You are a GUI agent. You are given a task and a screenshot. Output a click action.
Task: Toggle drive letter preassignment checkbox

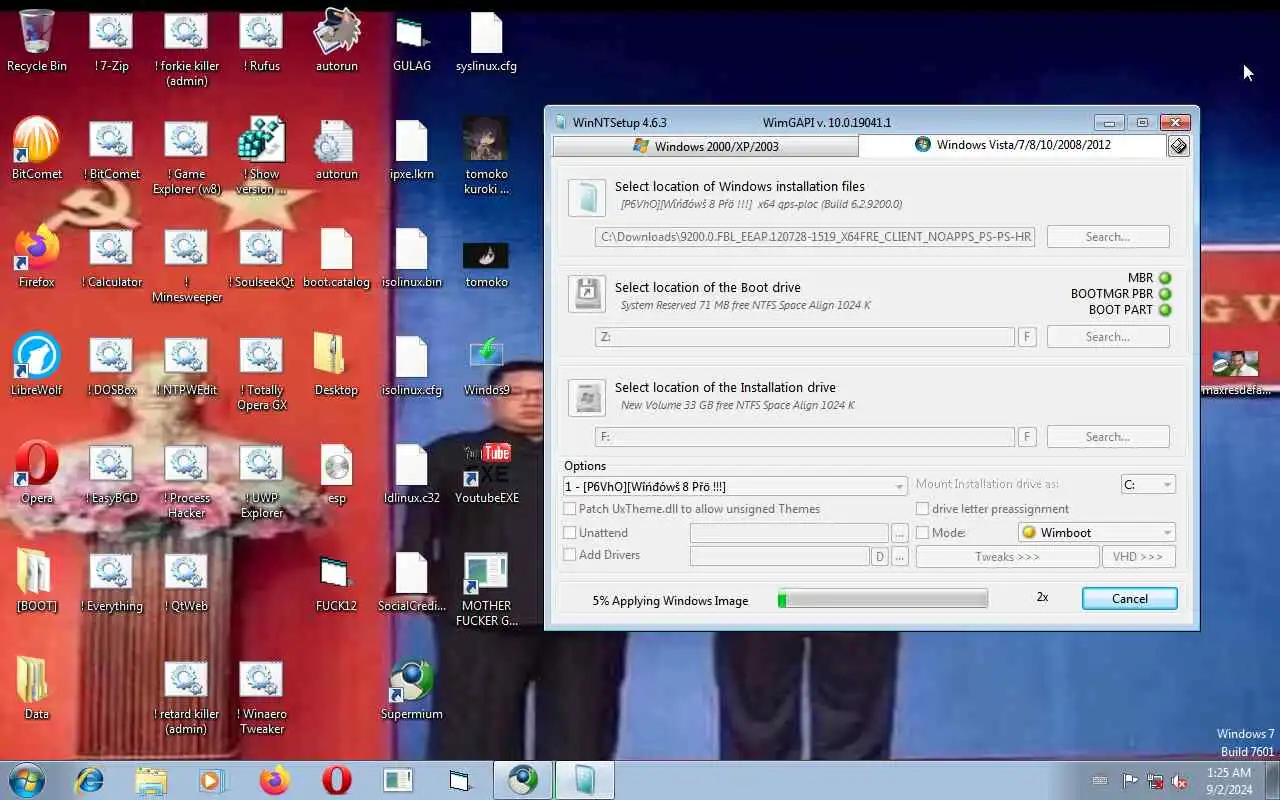pyautogui.click(x=923, y=509)
